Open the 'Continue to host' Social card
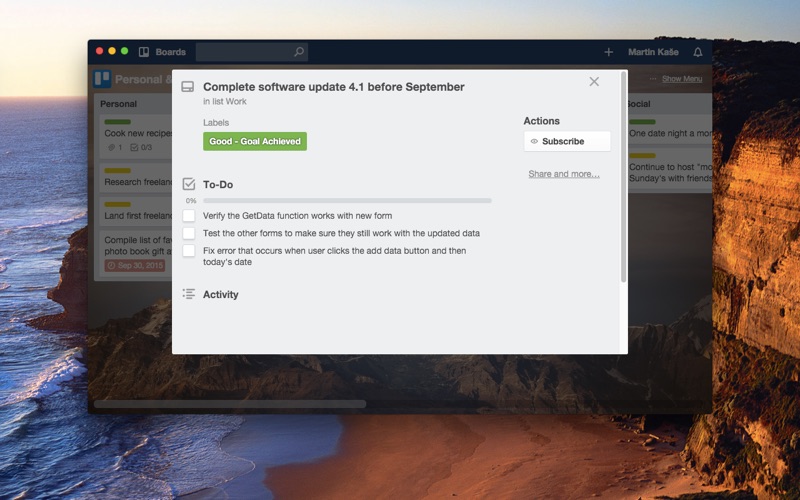The image size is (800, 500). point(669,169)
